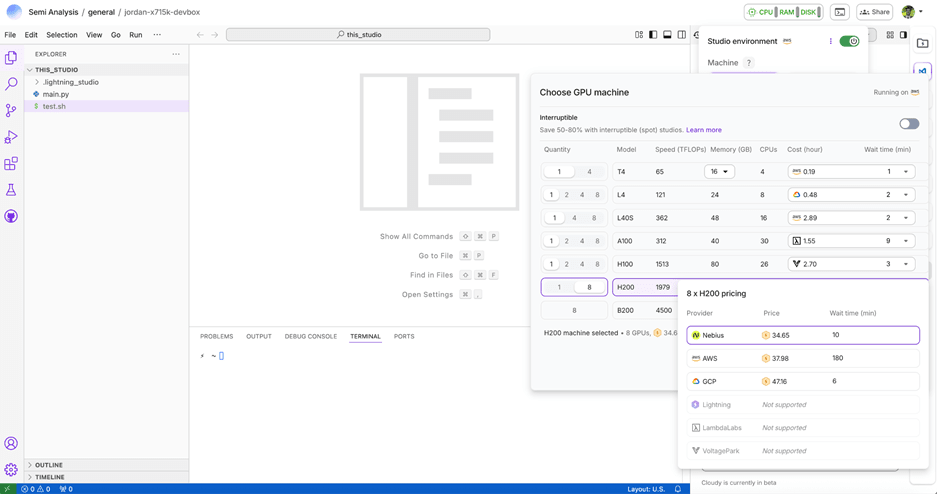
Task: Open the Accounts icon in activity bar
Action: pyautogui.click(x=11, y=443)
